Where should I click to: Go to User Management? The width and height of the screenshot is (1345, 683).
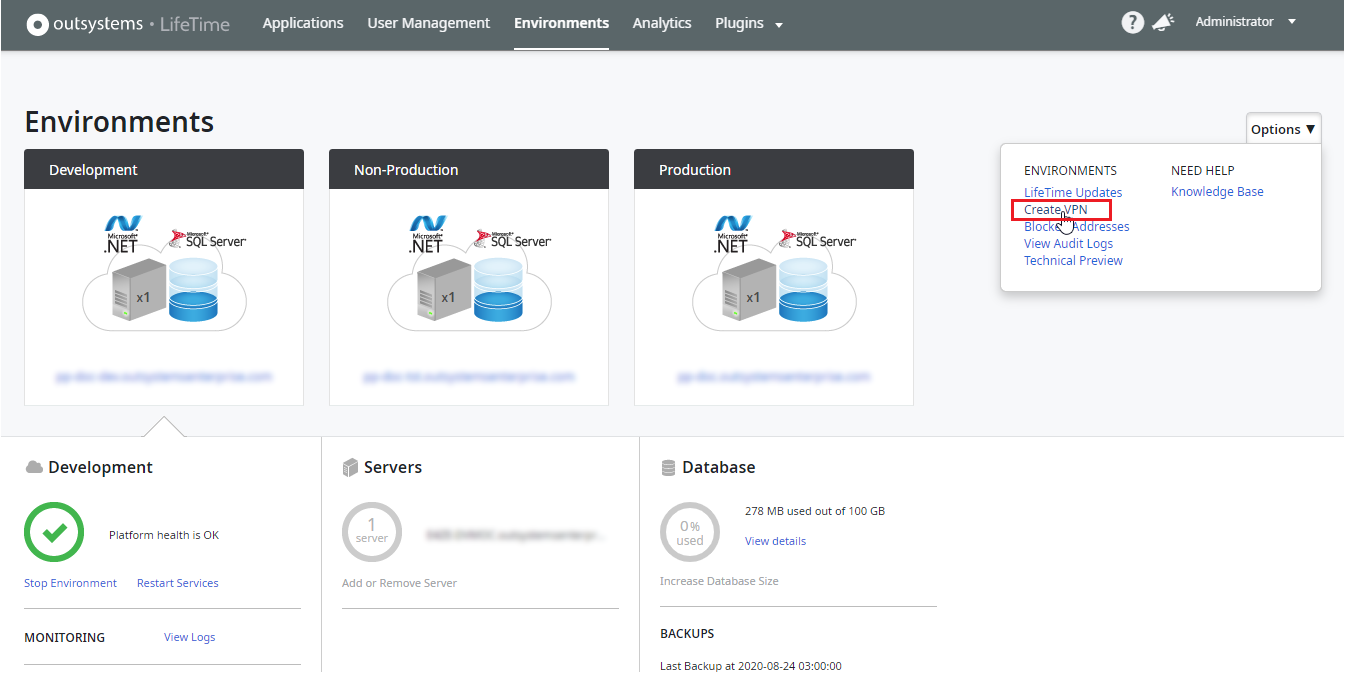point(428,23)
